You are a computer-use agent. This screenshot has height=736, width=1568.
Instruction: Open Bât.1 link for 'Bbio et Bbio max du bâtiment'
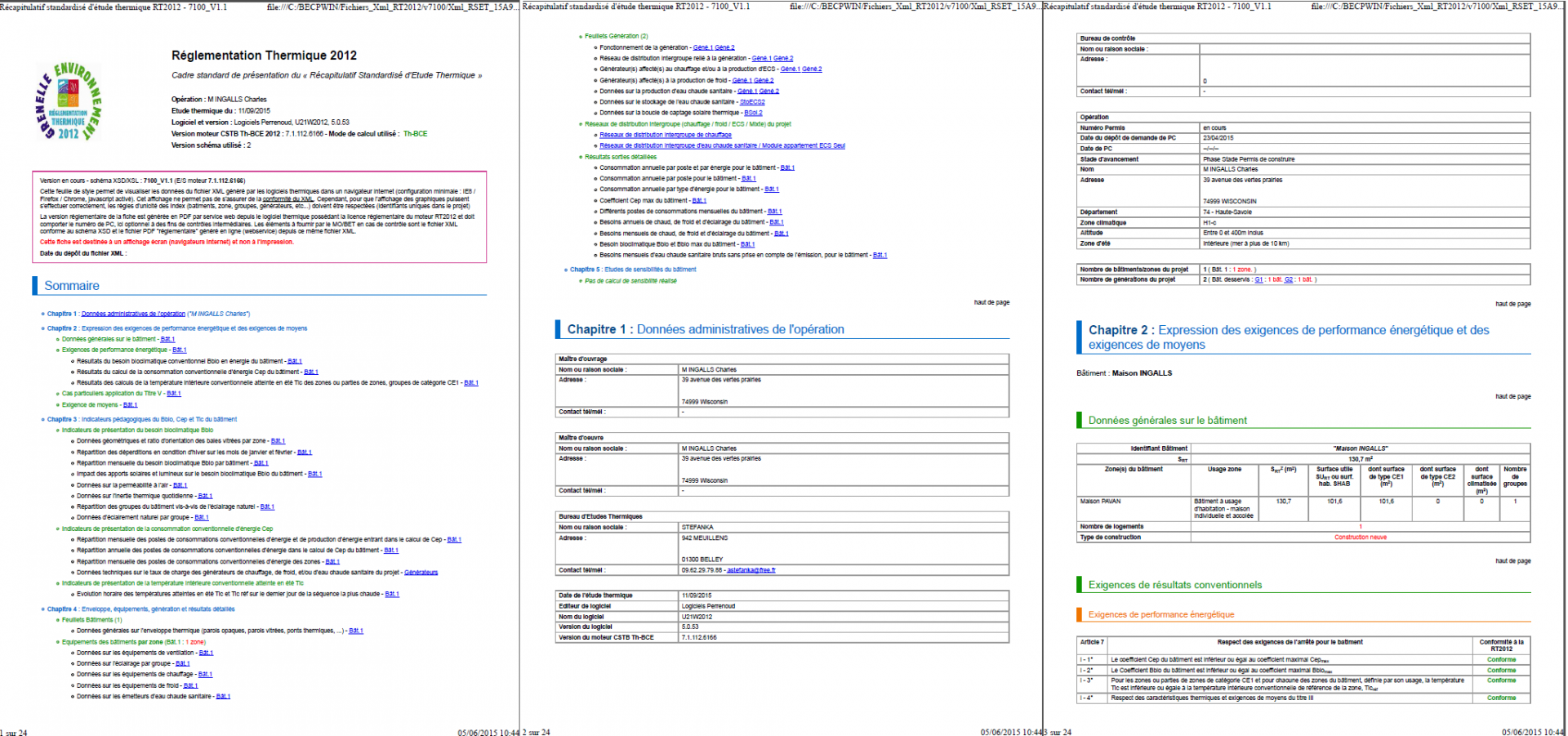coord(747,244)
